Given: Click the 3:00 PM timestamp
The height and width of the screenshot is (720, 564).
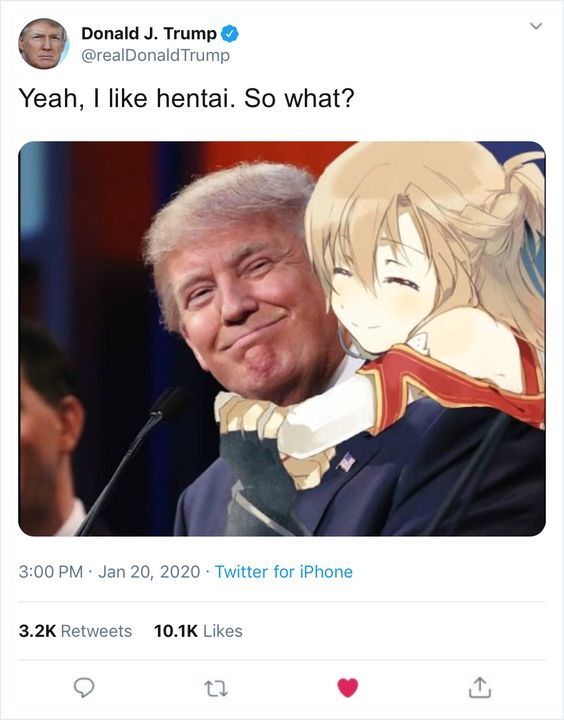Looking at the screenshot, I should (51, 572).
